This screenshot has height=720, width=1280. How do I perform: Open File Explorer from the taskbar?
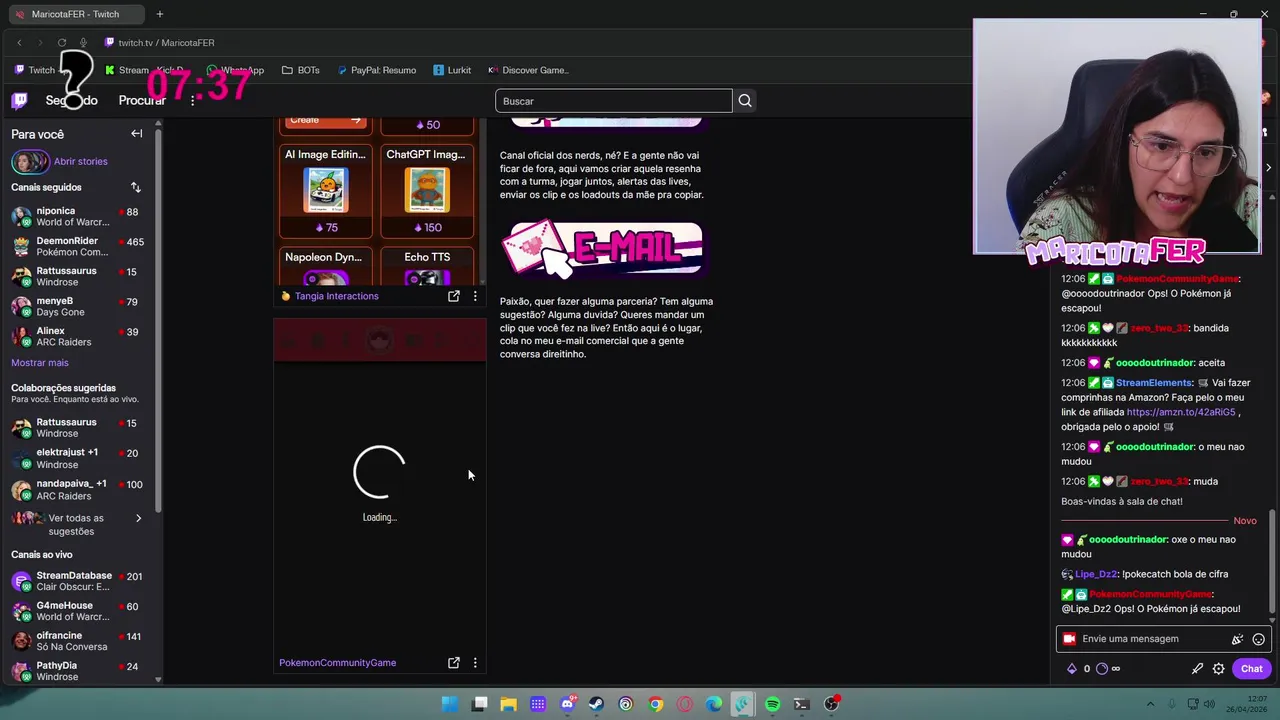tap(508, 704)
